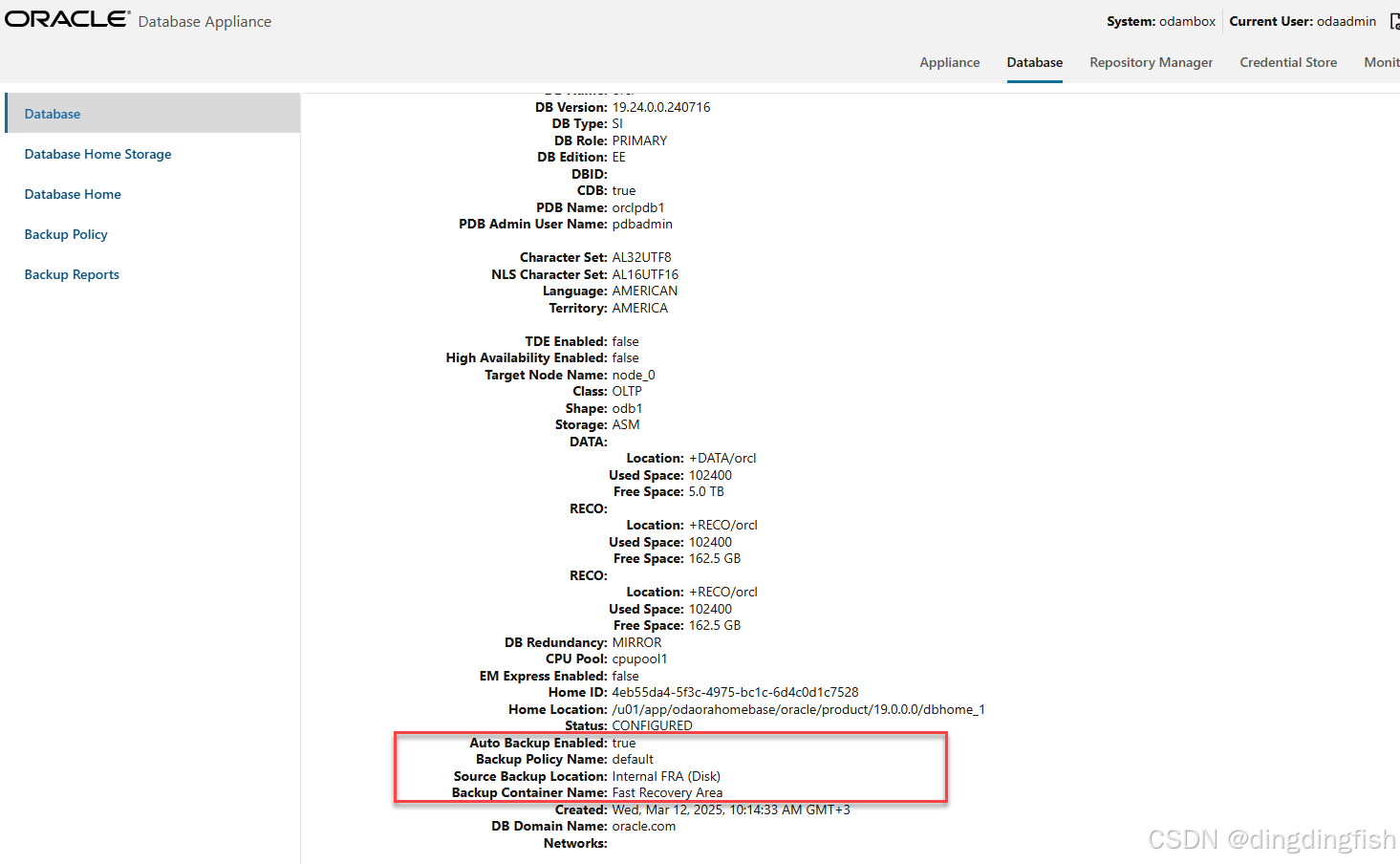The width and height of the screenshot is (1400, 864).
Task: Click High Availability Enabled false value
Action: pos(626,357)
